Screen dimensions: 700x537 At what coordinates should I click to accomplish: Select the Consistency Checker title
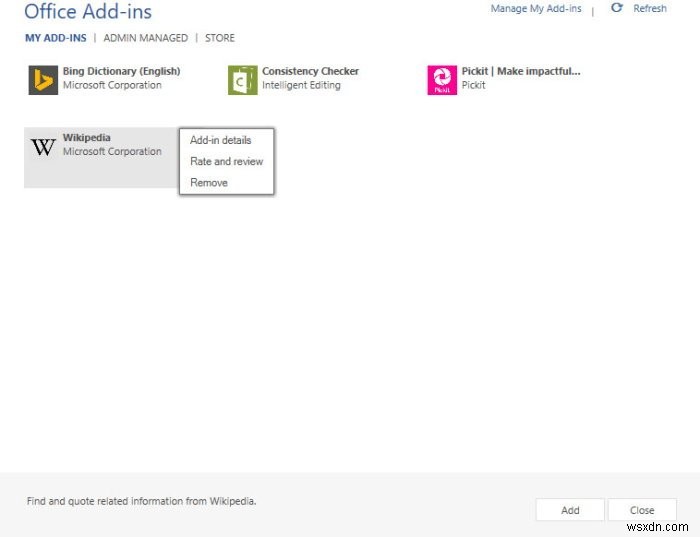tap(310, 71)
